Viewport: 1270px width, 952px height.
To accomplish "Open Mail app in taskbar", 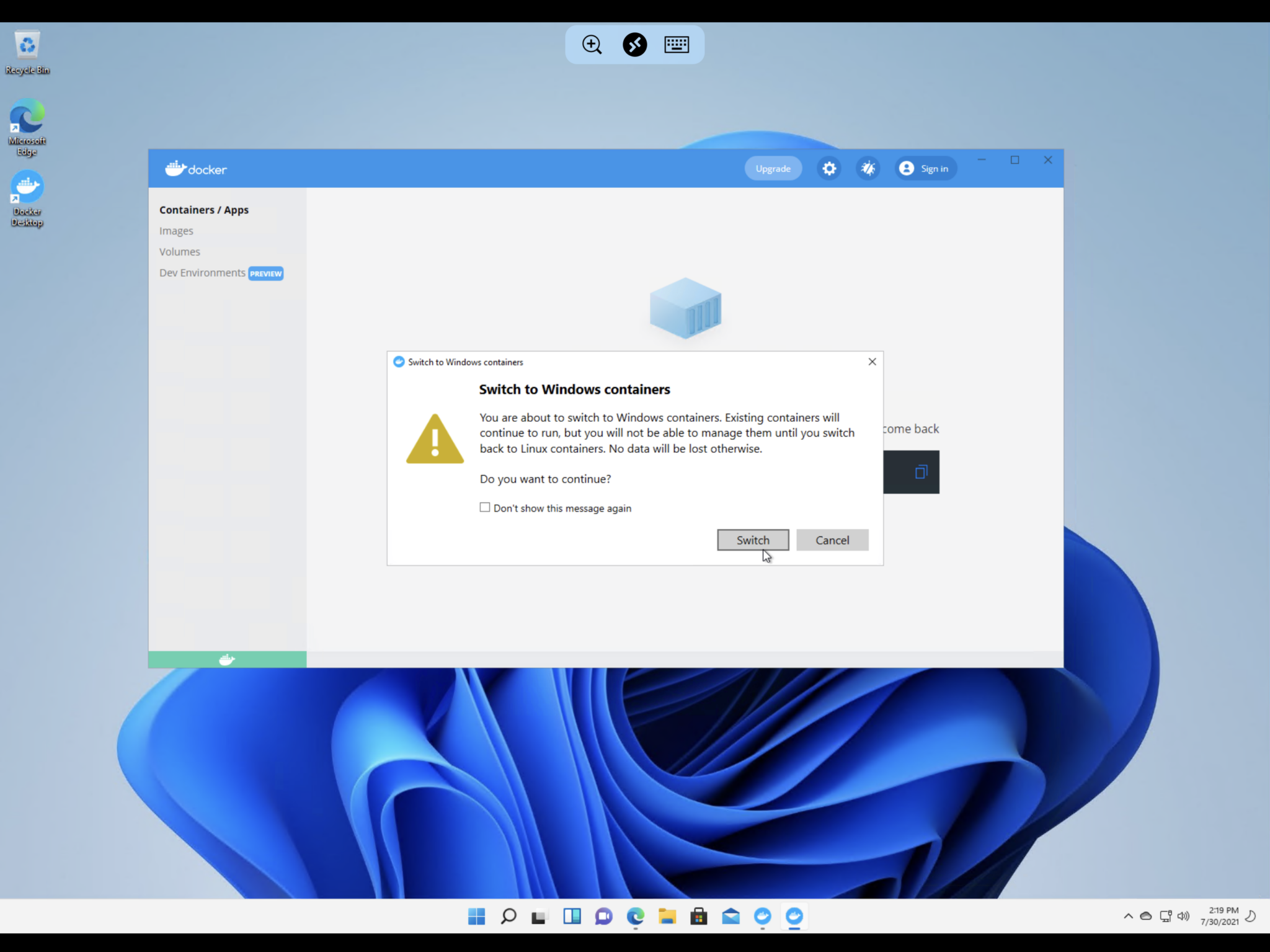I will tap(731, 916).
